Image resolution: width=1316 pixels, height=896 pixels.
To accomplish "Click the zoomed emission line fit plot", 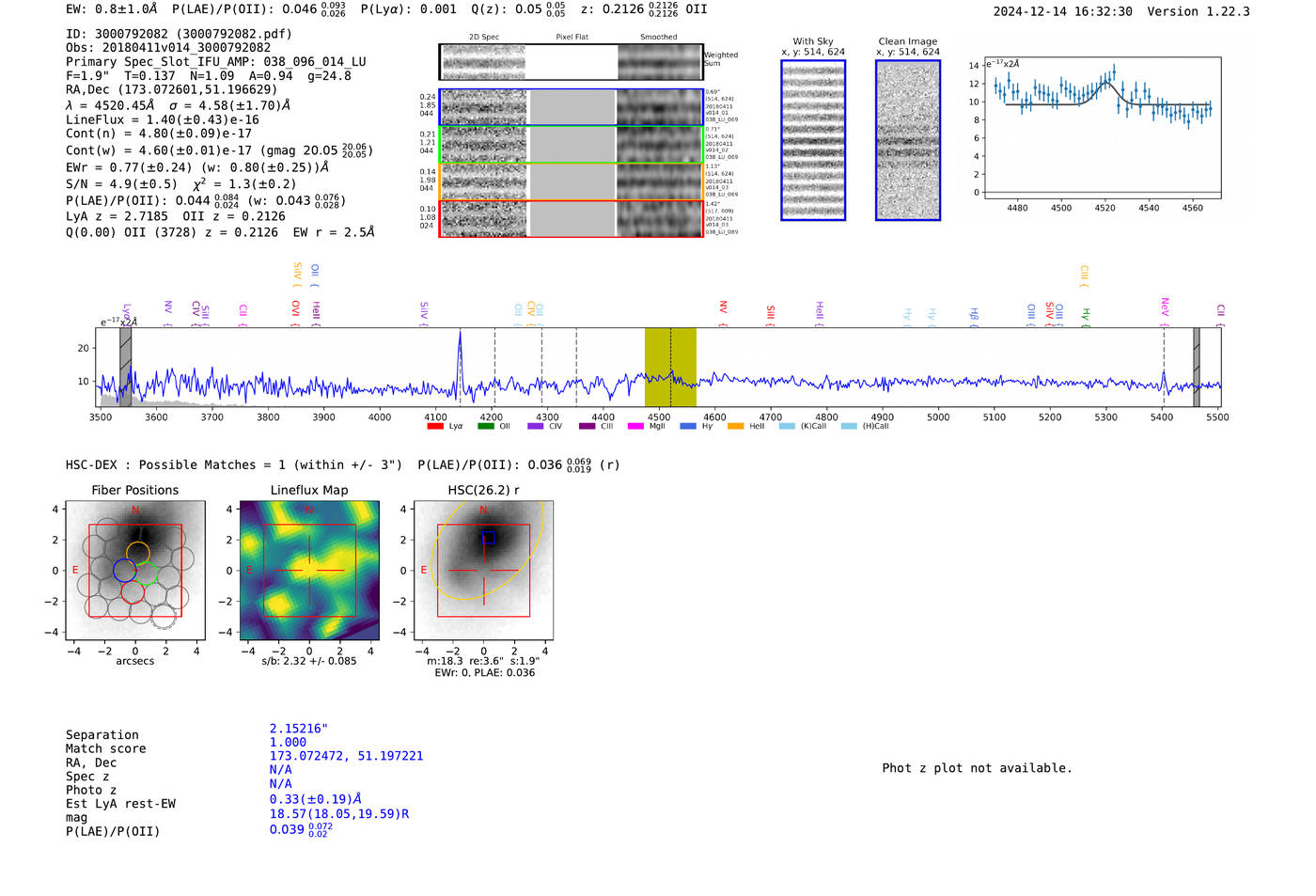I will [x=1102, y=128].
